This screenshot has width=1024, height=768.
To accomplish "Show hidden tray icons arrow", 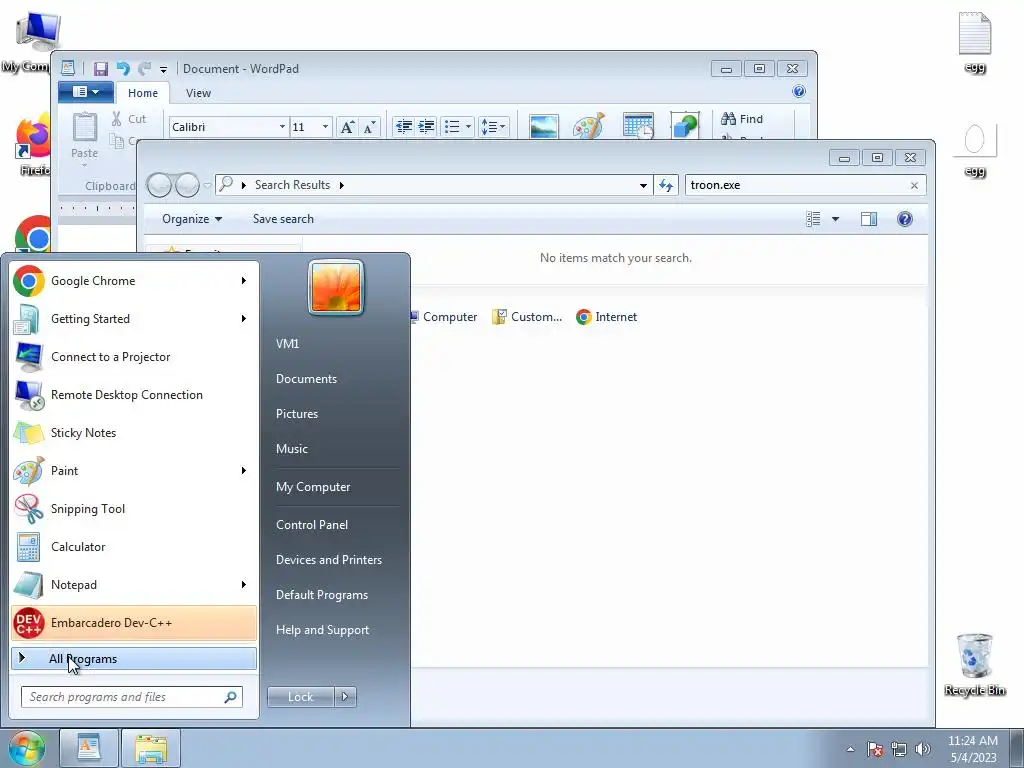I will (x=850, y=750).
